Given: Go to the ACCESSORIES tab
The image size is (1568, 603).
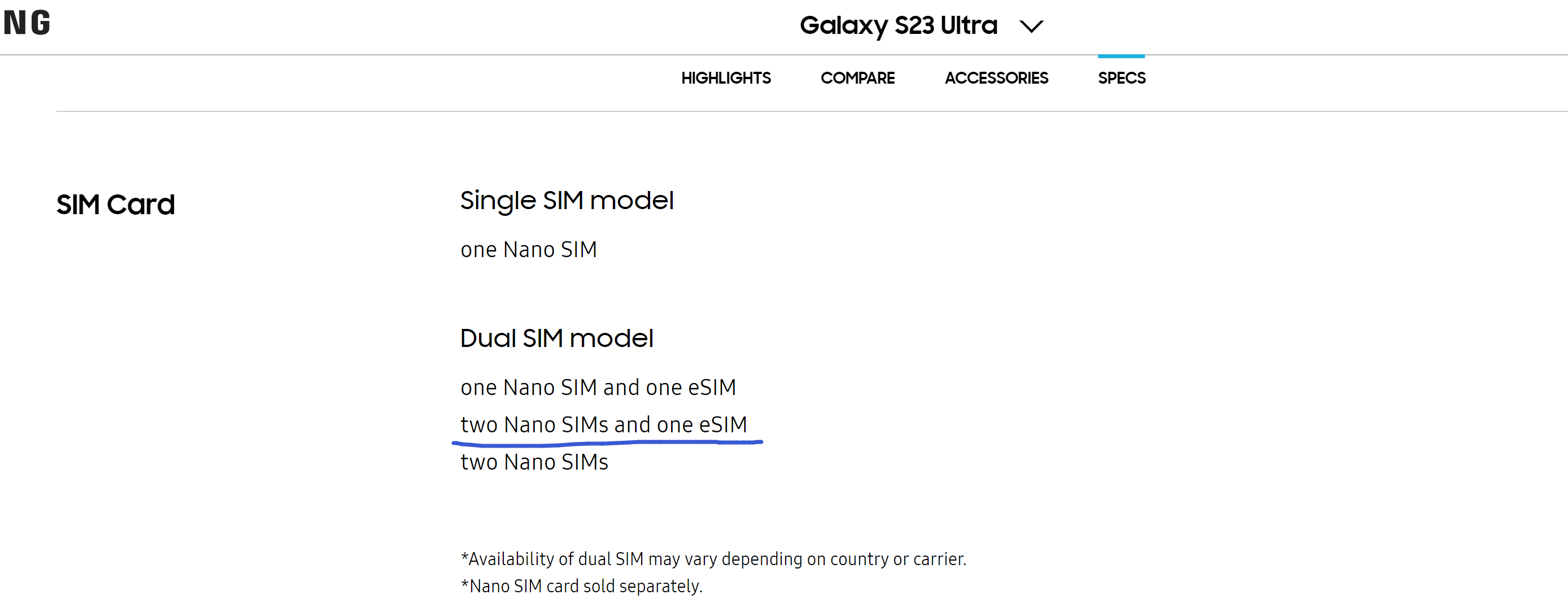Looking at the screenshot, I should (996, 78).
